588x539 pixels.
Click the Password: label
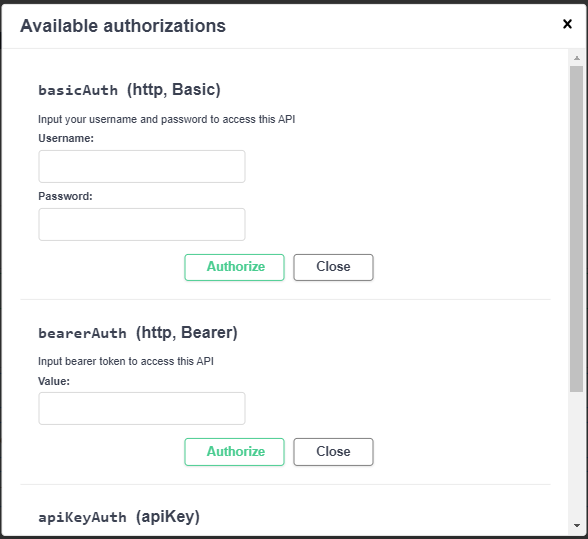(65, 196)
